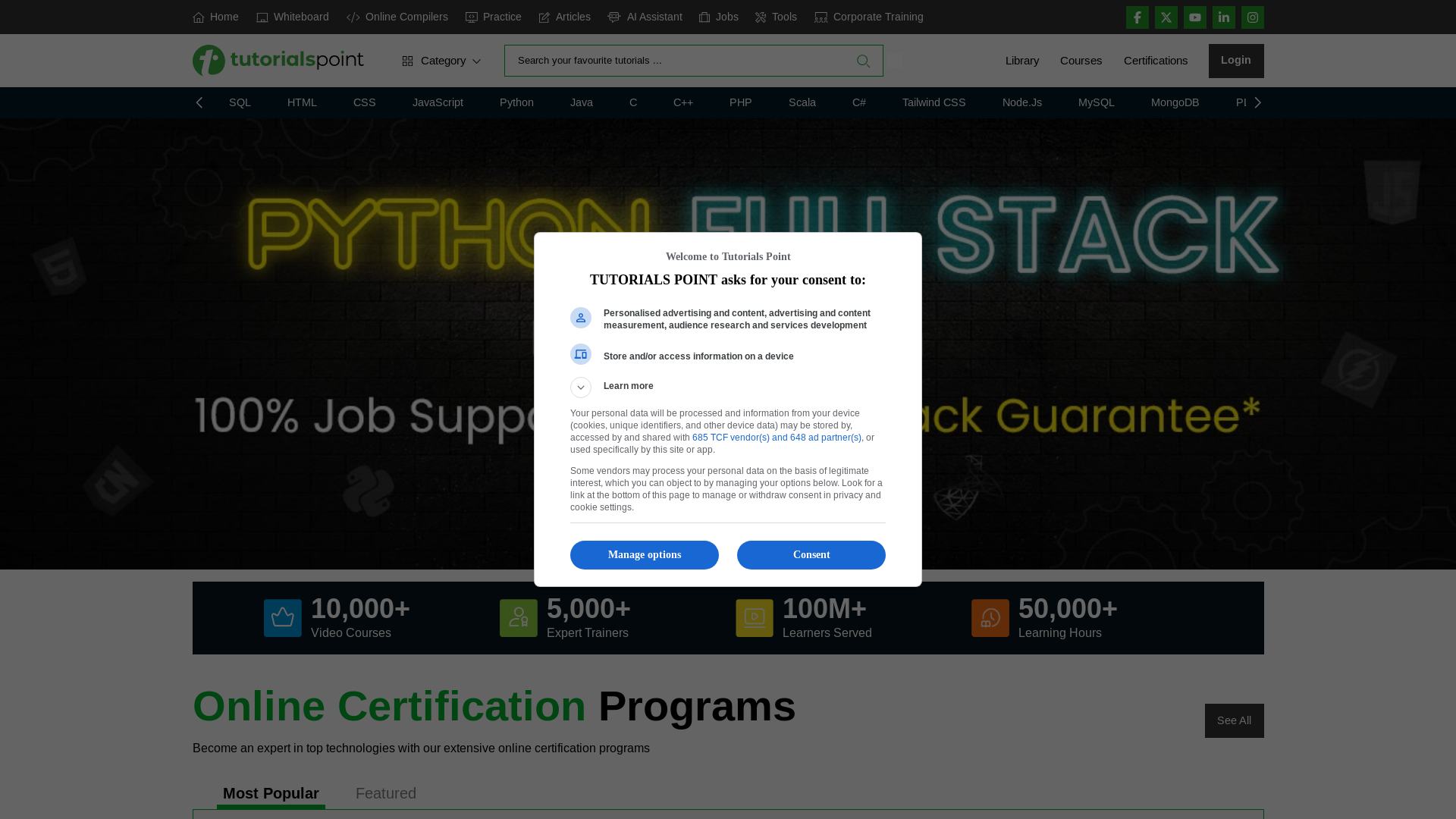Click the search magnifier icon

point(863,61)
